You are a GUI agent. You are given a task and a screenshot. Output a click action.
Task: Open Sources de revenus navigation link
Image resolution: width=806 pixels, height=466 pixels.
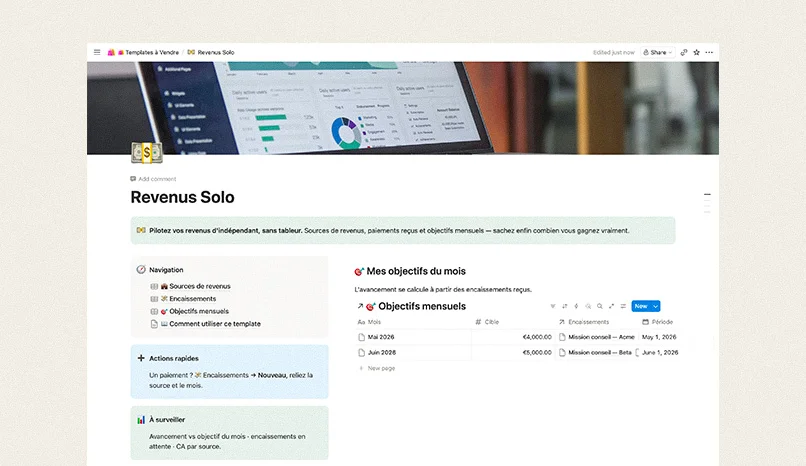point(195,286)
